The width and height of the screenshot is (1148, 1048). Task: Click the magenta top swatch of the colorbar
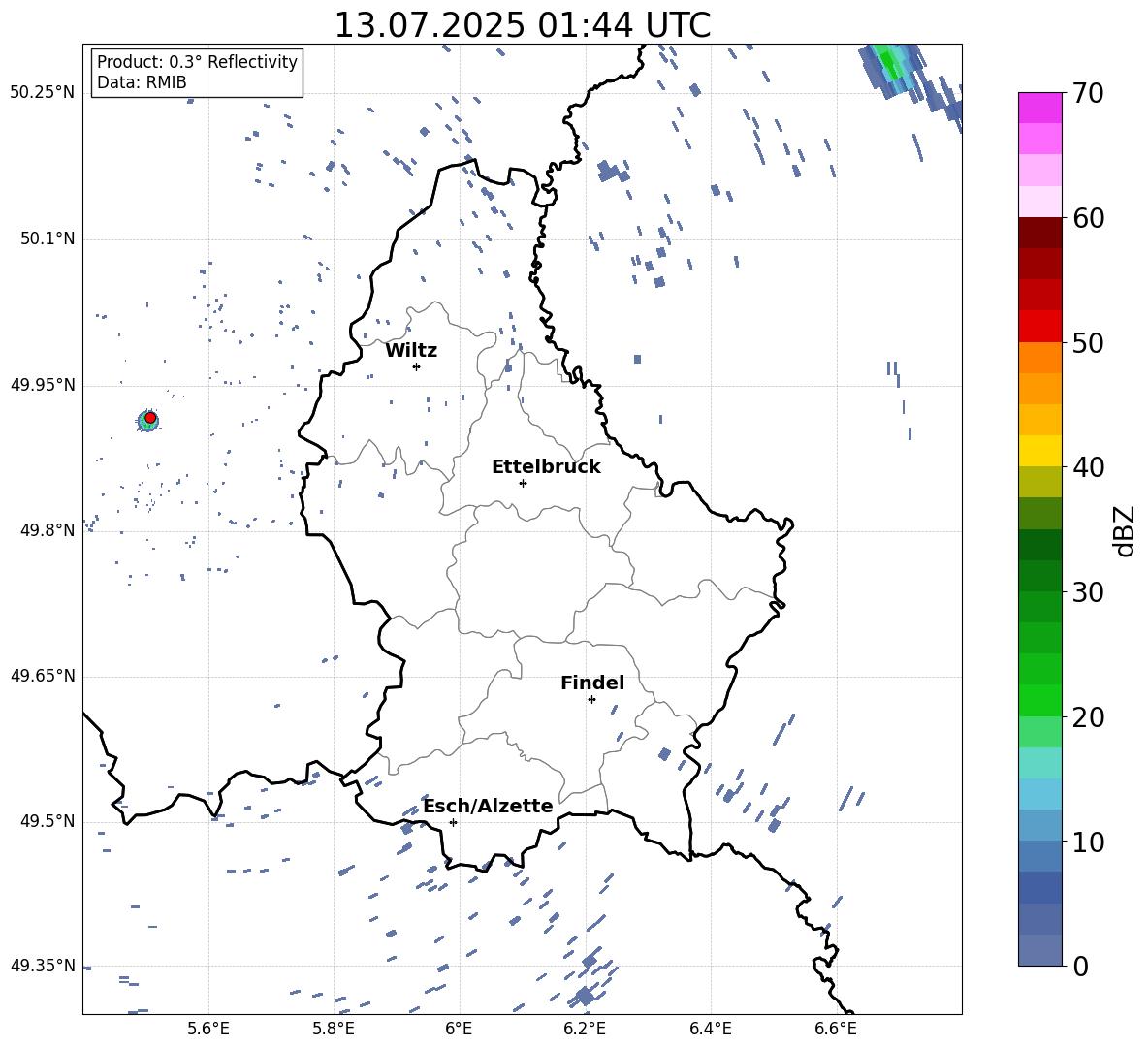pos(1040,108)
